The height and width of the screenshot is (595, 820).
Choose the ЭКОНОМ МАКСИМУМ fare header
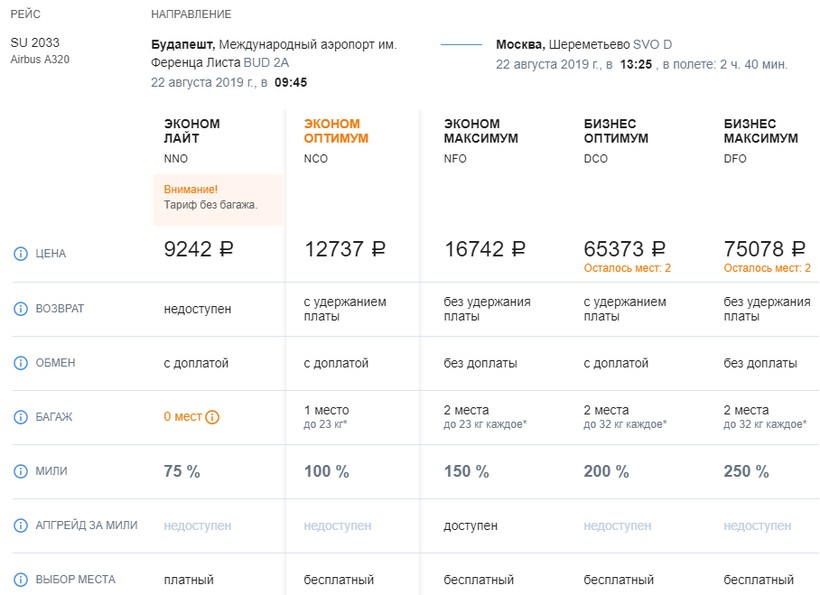[x=481, y=131]
